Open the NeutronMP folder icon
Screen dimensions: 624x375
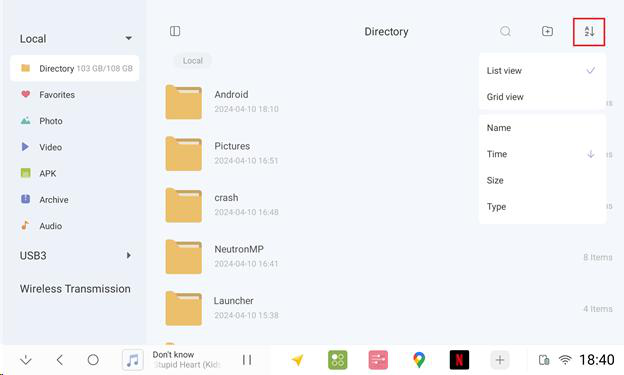coord(183,257)
